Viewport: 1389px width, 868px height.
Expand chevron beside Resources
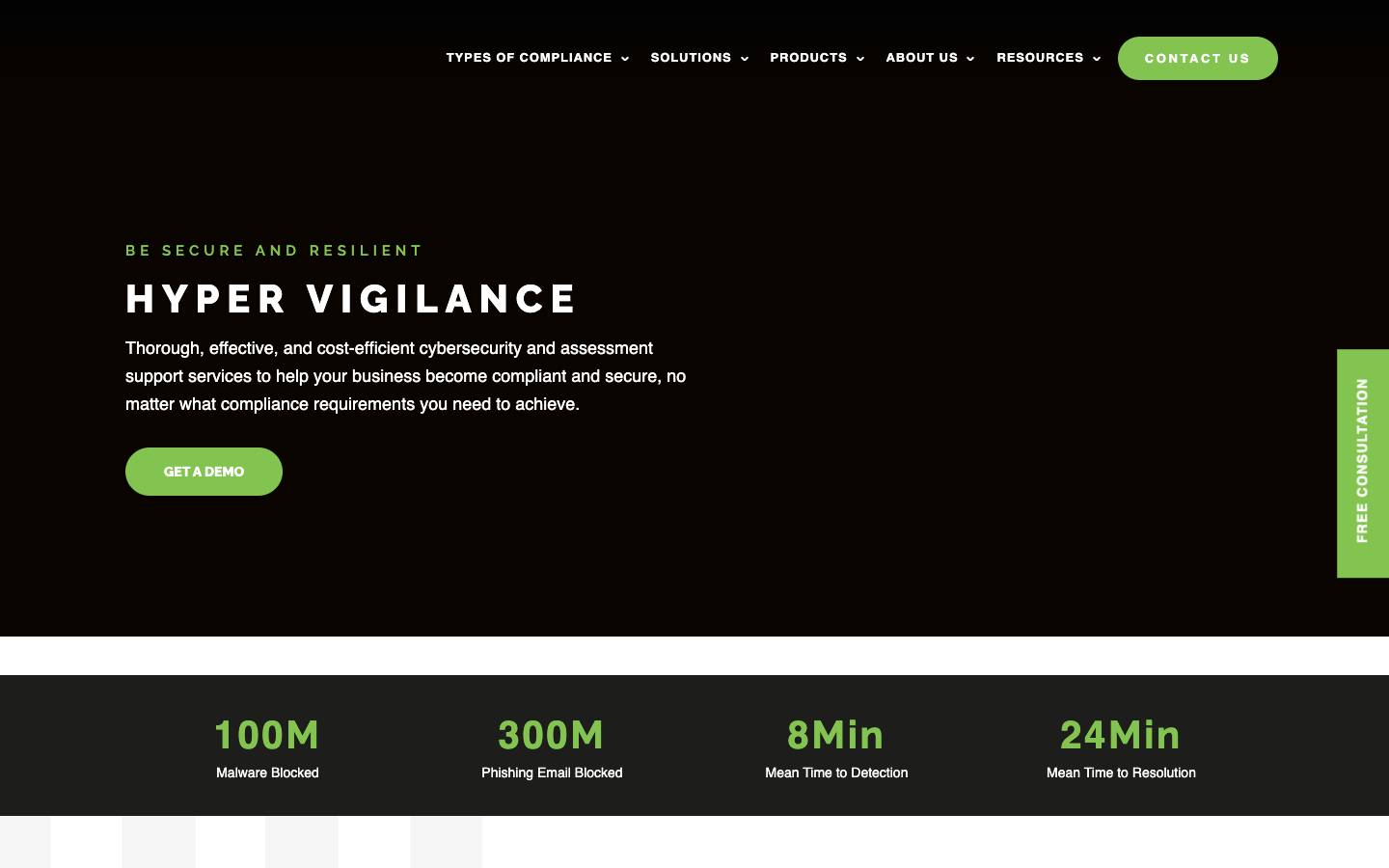(1097, 59)
